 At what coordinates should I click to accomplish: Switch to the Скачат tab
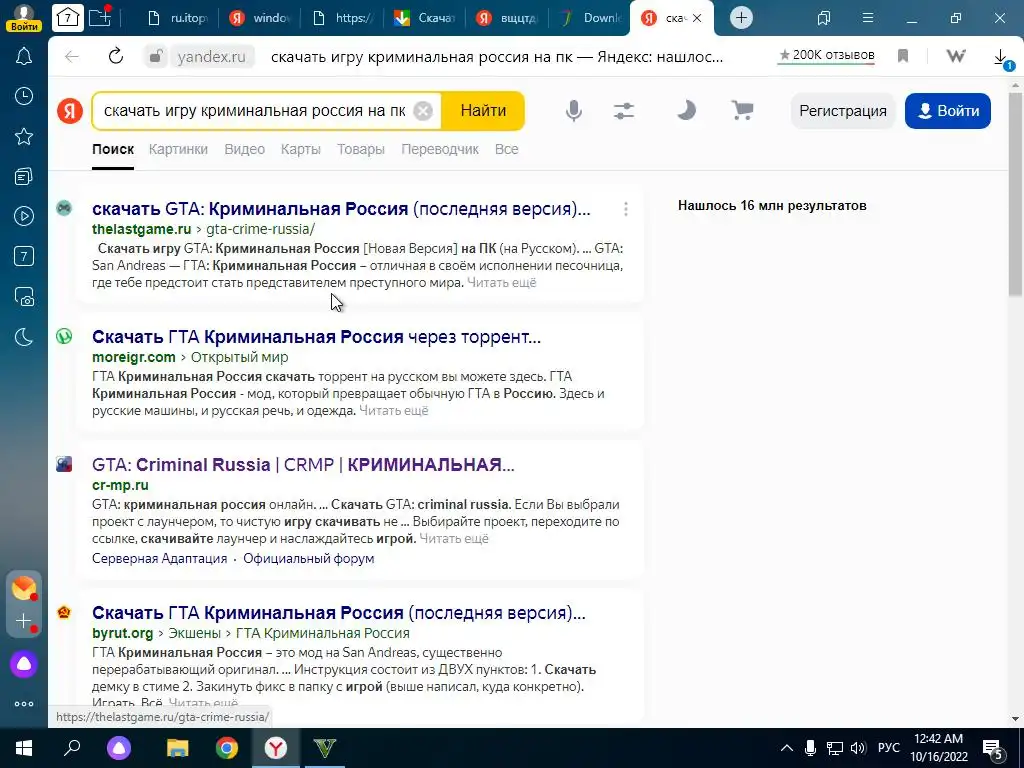click(424, 18)
